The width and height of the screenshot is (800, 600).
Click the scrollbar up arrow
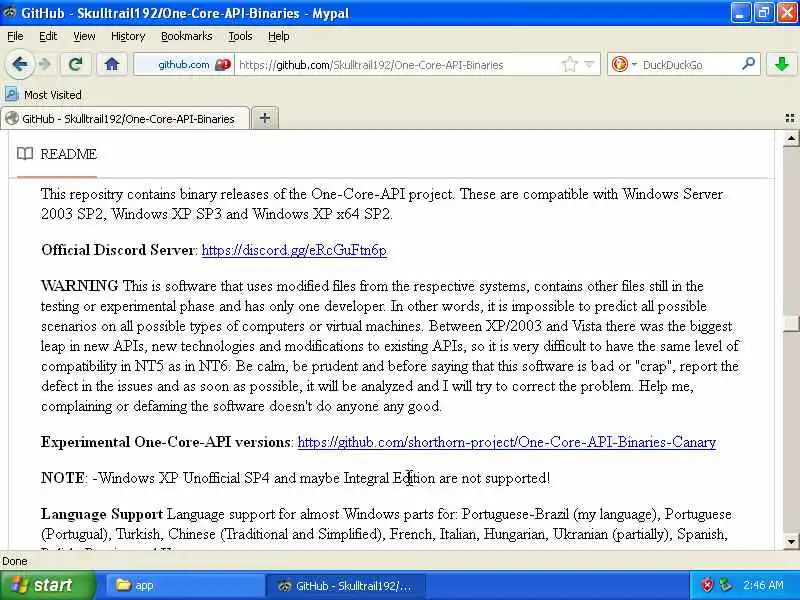click(x=791, y=138)
